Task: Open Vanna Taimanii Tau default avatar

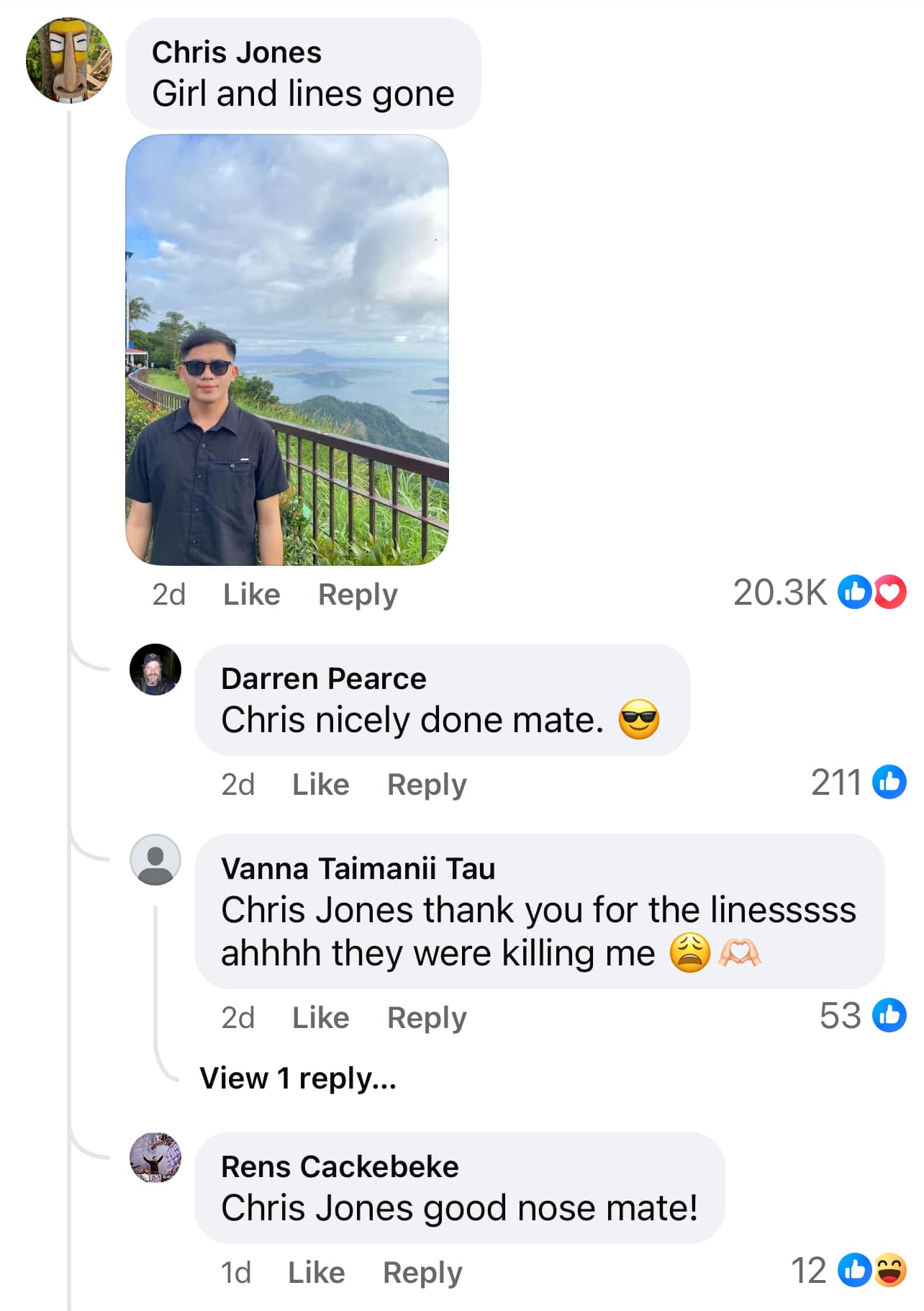Action: pyautogui.click(x=155, y=860)
